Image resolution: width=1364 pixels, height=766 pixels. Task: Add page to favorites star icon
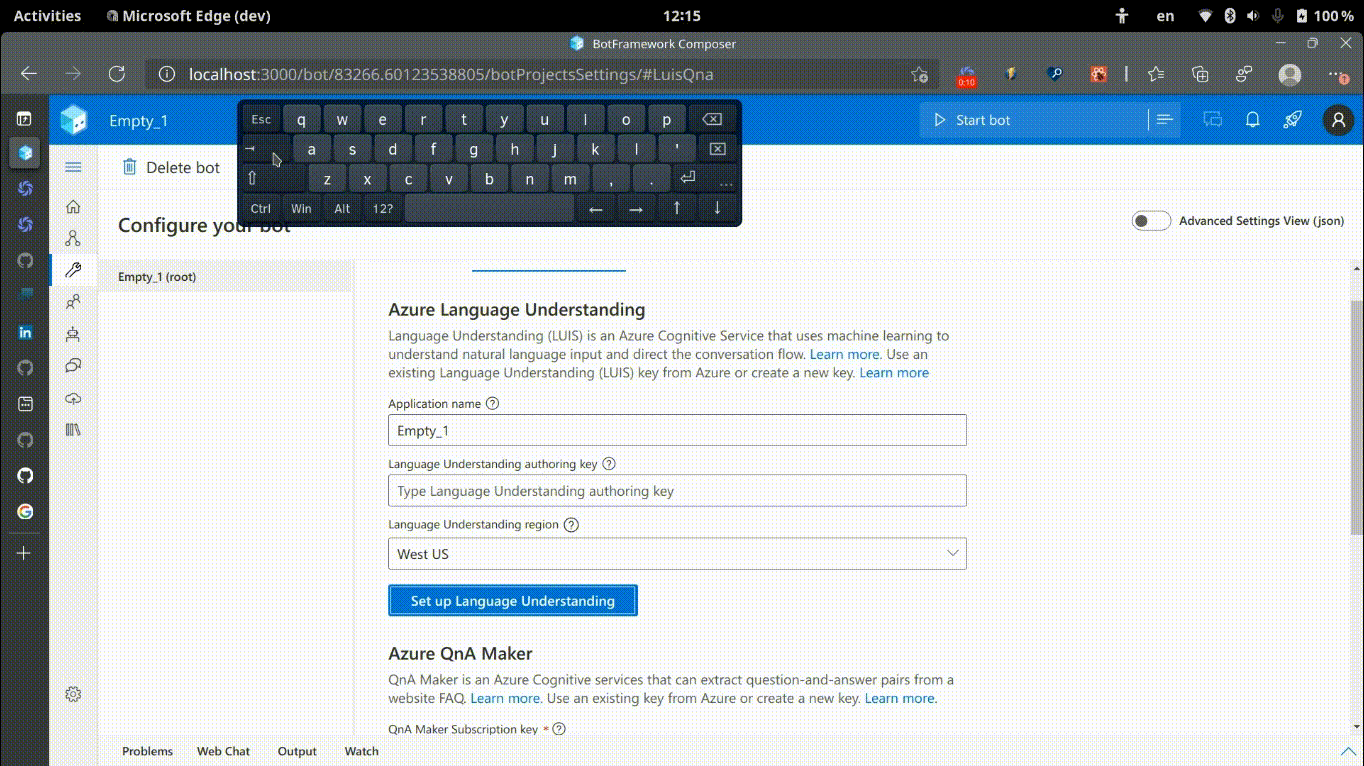(920, 74)
